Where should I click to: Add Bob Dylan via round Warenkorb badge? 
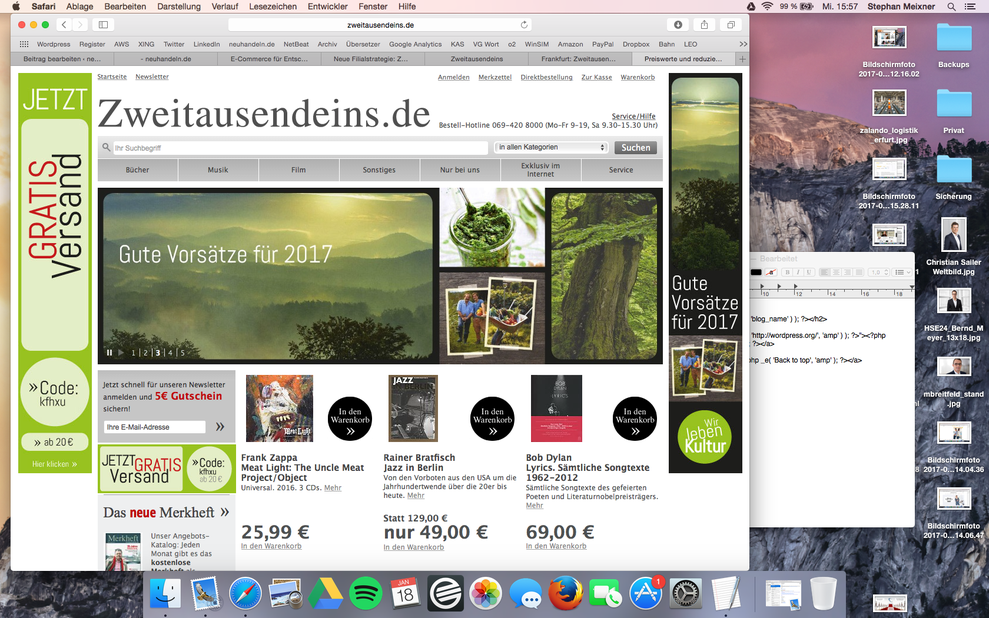pos(635,419)
